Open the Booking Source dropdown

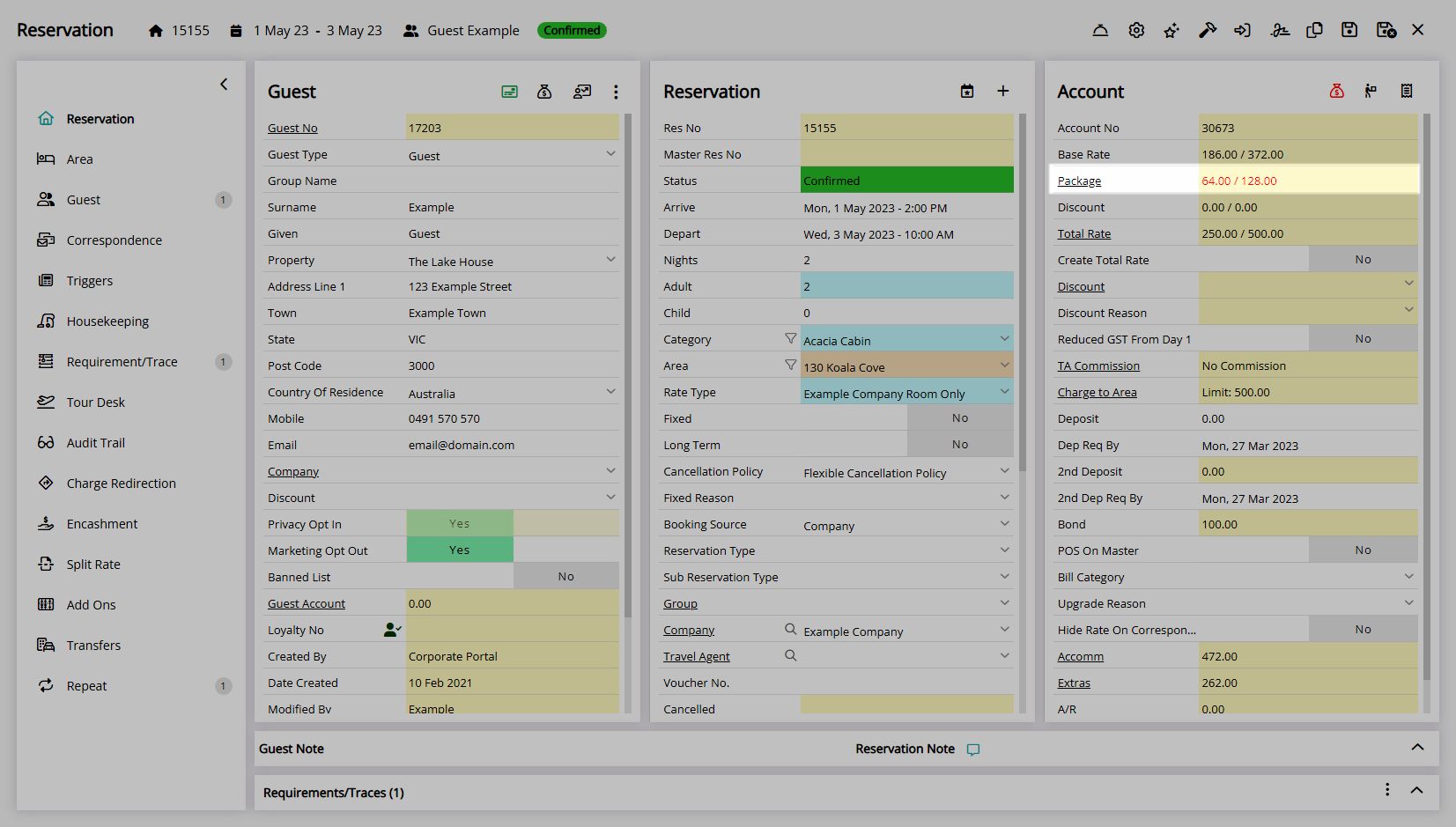pyautogui.click(x=907, y=524)
